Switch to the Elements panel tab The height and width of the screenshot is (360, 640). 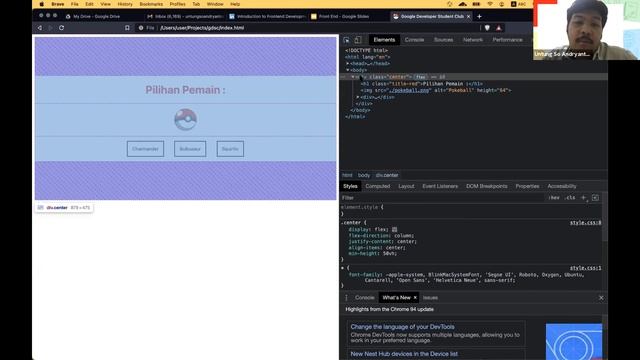tap(384, 40)
